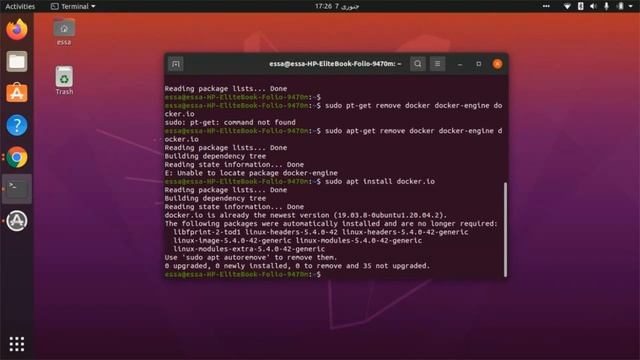
Task: Open the essa home folder icon
Action: (64, 32)
